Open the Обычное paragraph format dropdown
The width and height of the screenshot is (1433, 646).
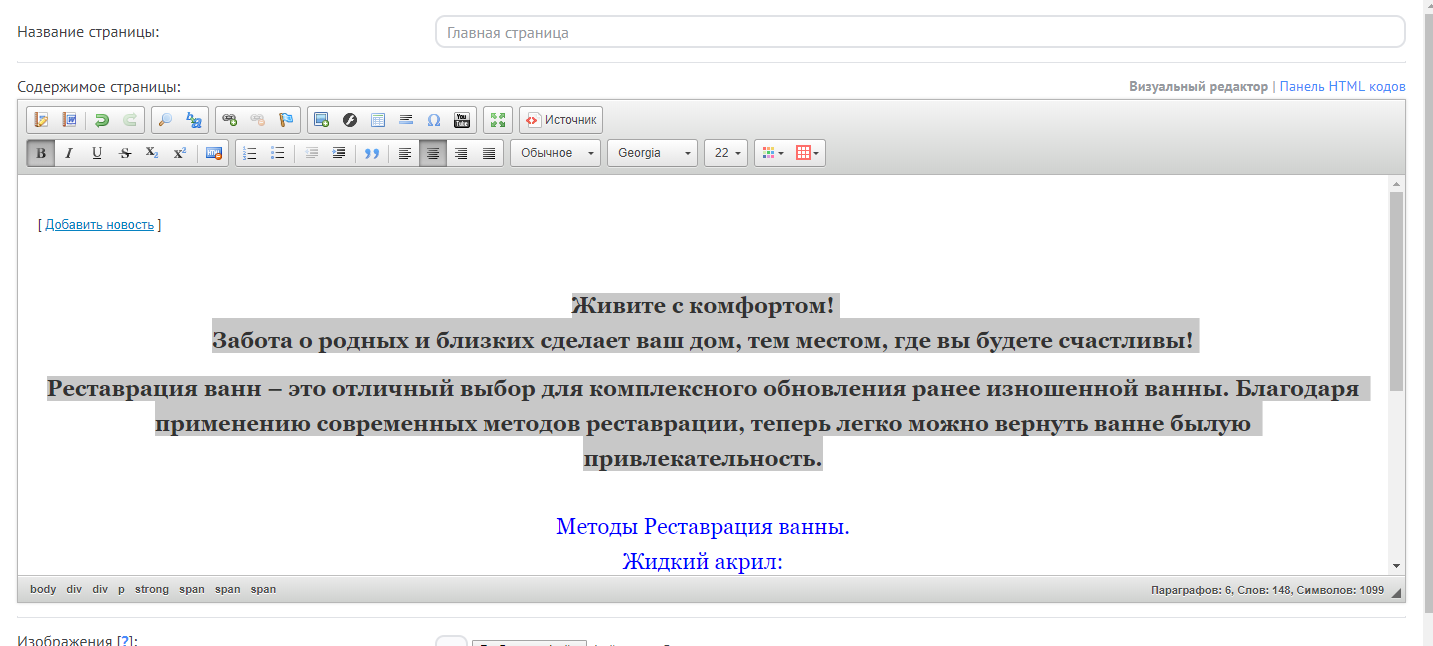(555, 153)
